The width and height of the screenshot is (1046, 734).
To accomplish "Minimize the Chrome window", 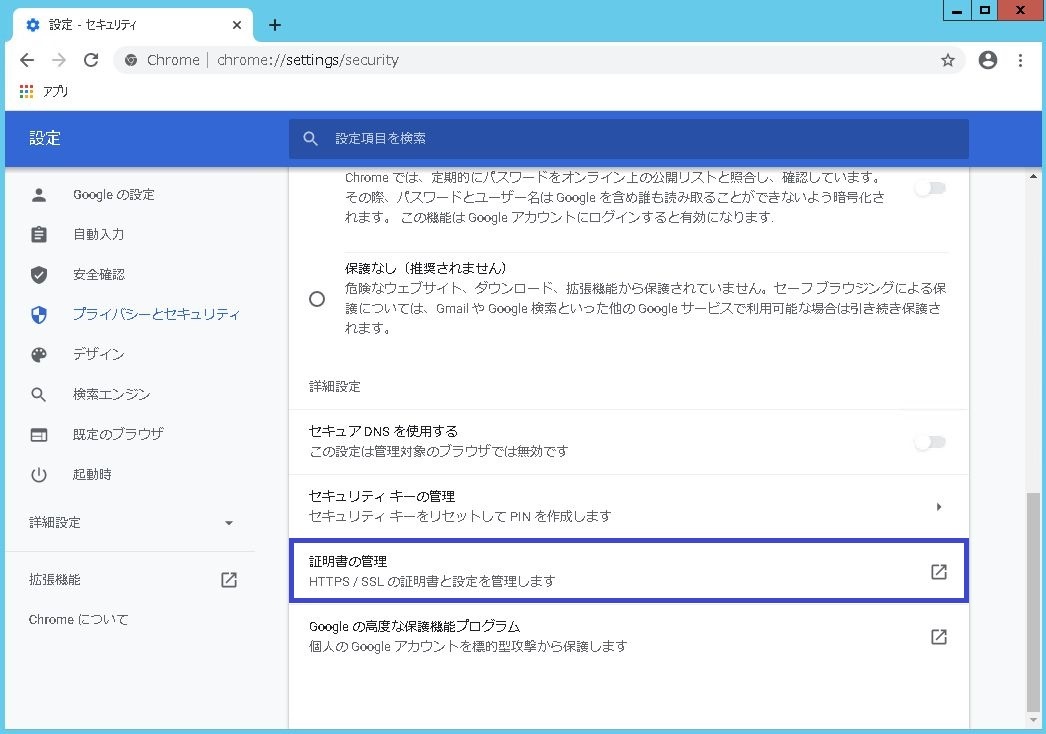I will [957, 10].
